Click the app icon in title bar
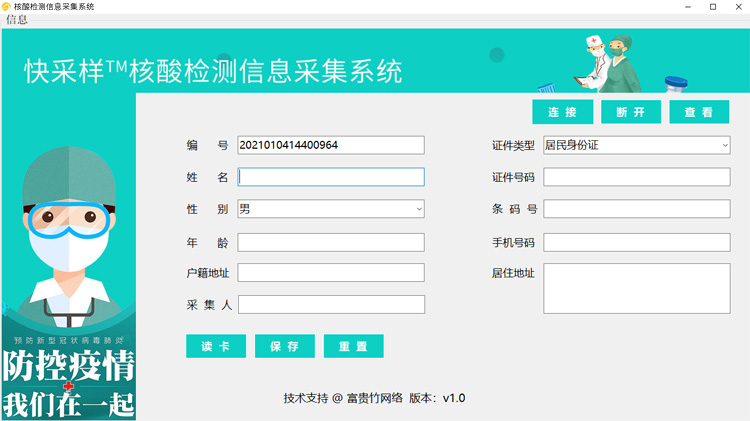The height and width of the screenshot is (421, 750). pos(6,7)
